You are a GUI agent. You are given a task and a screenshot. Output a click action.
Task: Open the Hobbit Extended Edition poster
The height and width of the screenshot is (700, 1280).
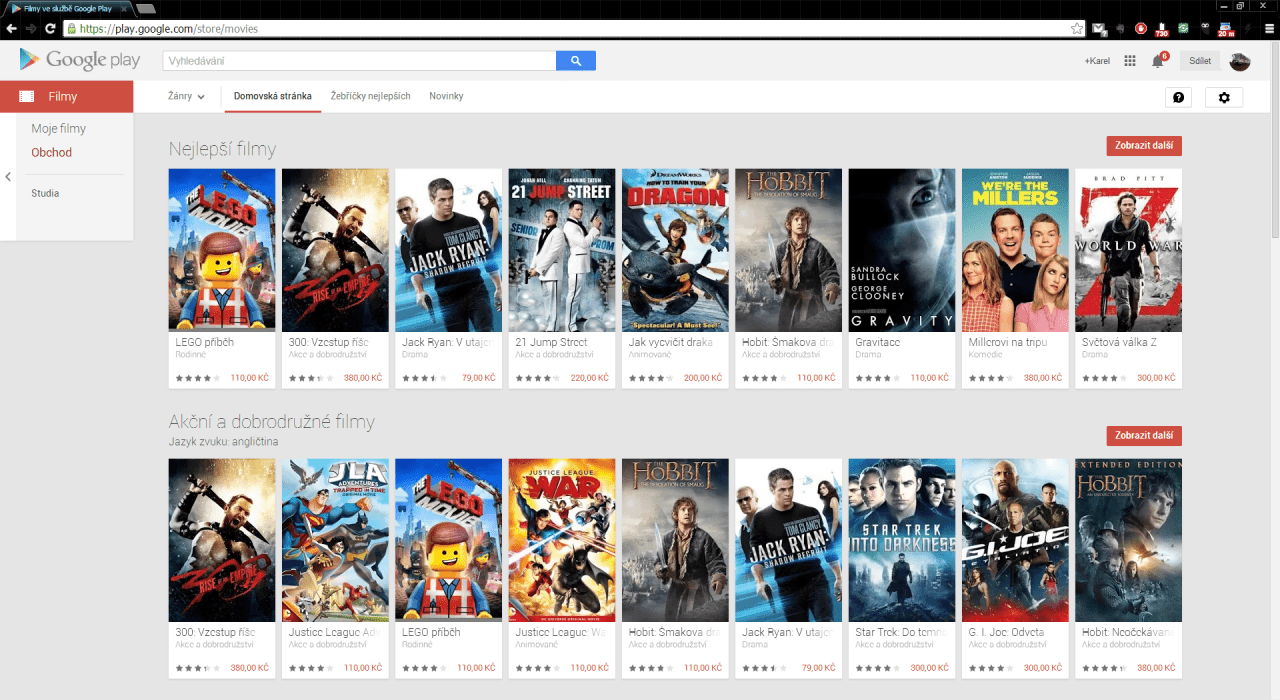pyautogui.click(x=1128, y=540)
